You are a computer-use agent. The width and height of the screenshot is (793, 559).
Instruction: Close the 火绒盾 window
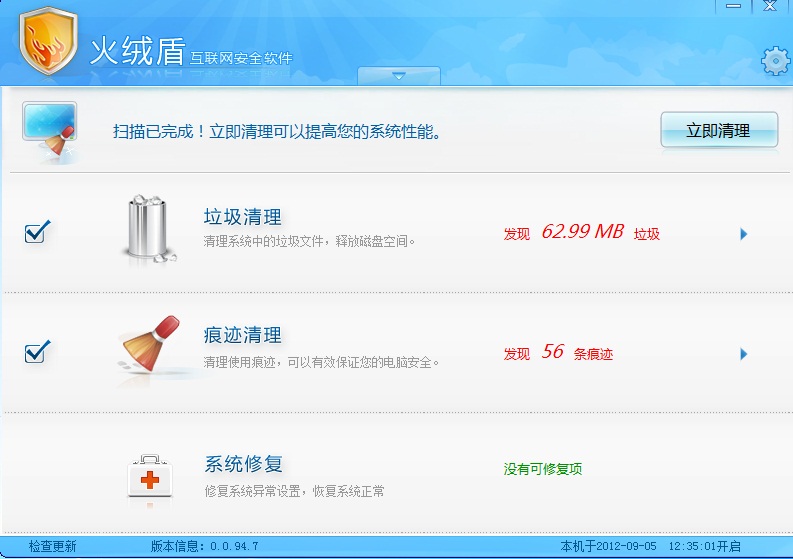pos(770,6)
